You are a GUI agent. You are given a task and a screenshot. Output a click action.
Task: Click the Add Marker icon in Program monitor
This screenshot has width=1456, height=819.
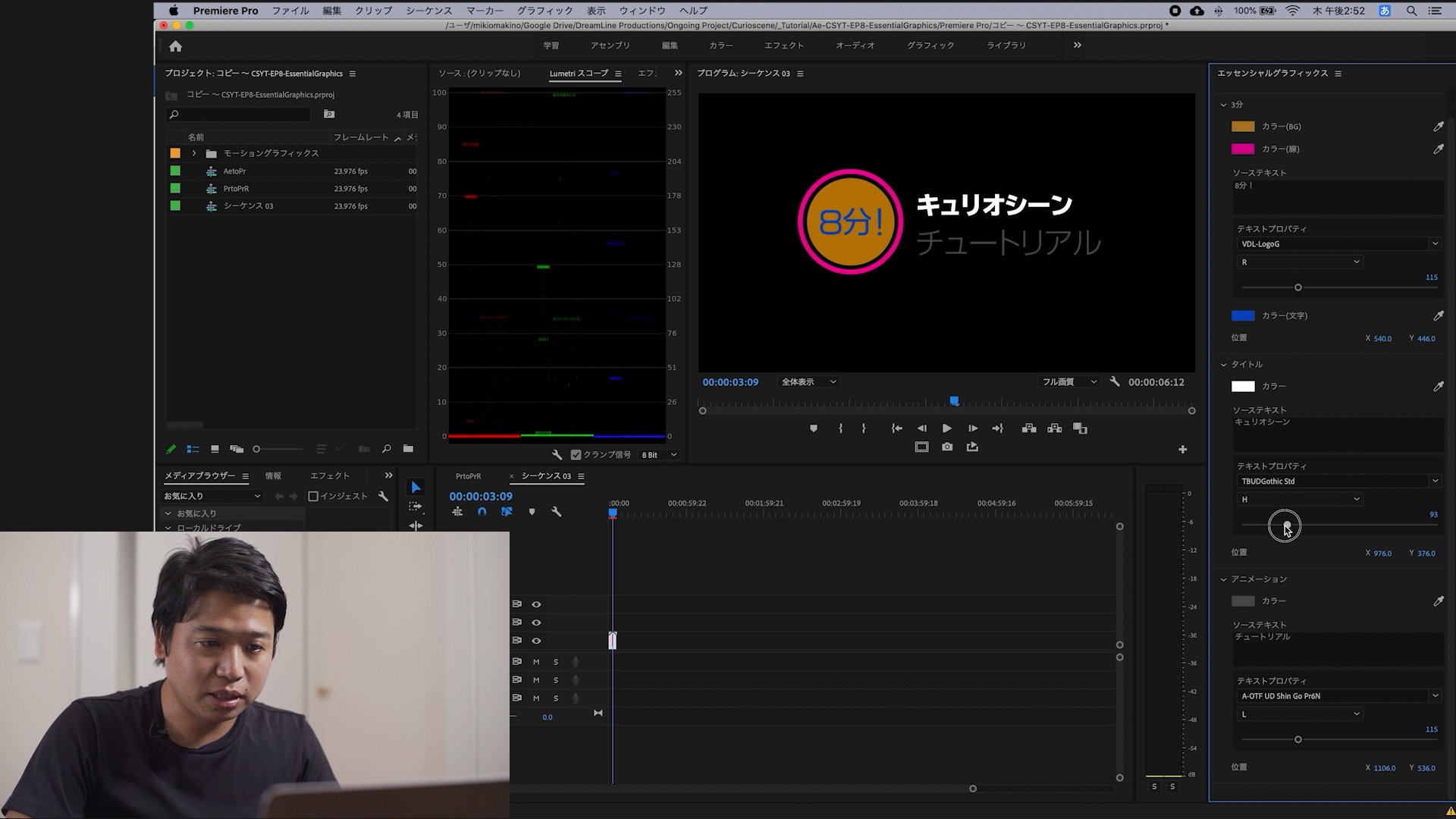814,428
